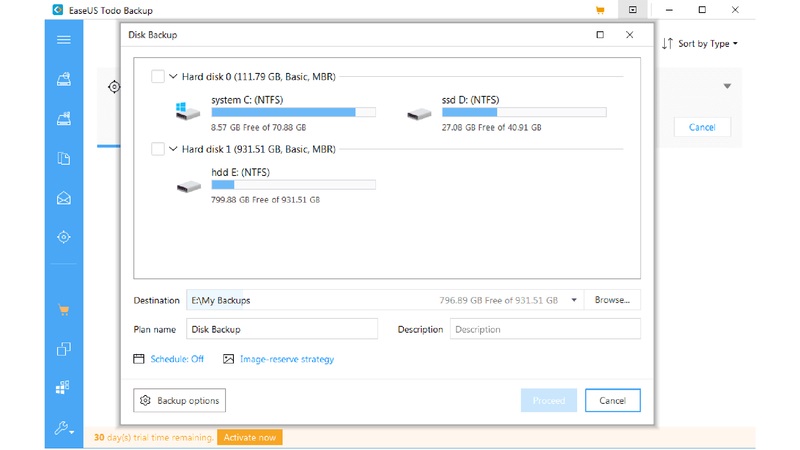Open the Schedule: Off link
Screen dimensions: 800x450
point(177,359)
